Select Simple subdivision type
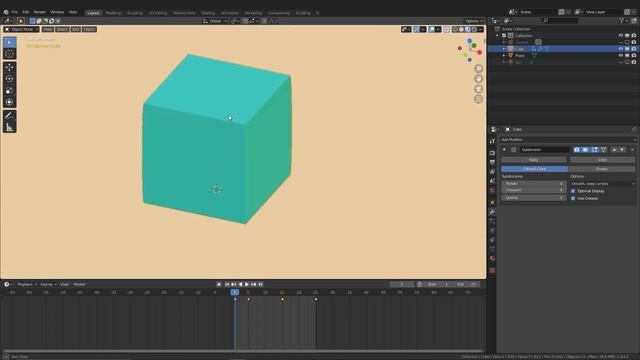This screenshot has height=360, width=640. point(602,169)
